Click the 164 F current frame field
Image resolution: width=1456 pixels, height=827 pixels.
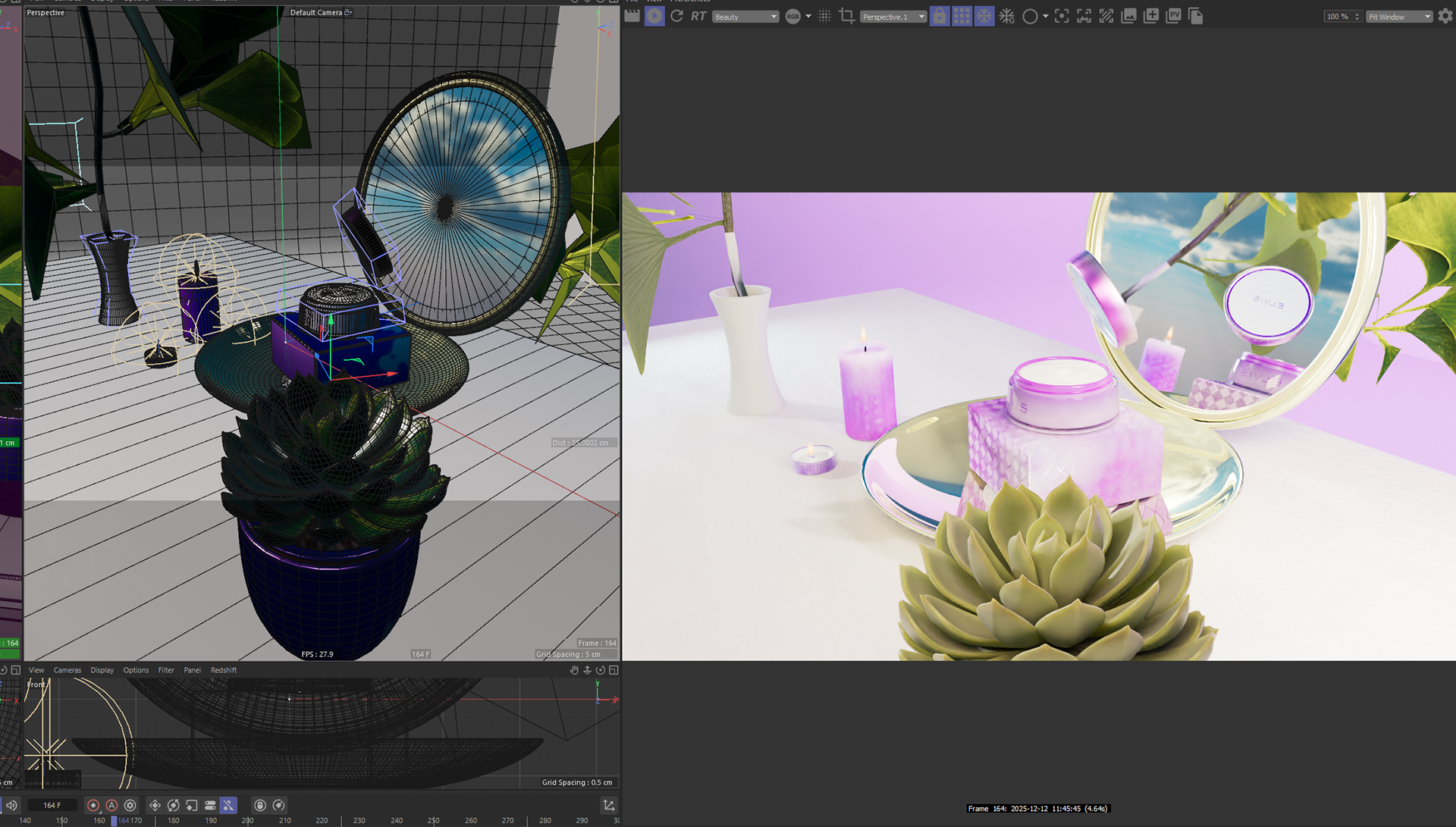(52, 805)
